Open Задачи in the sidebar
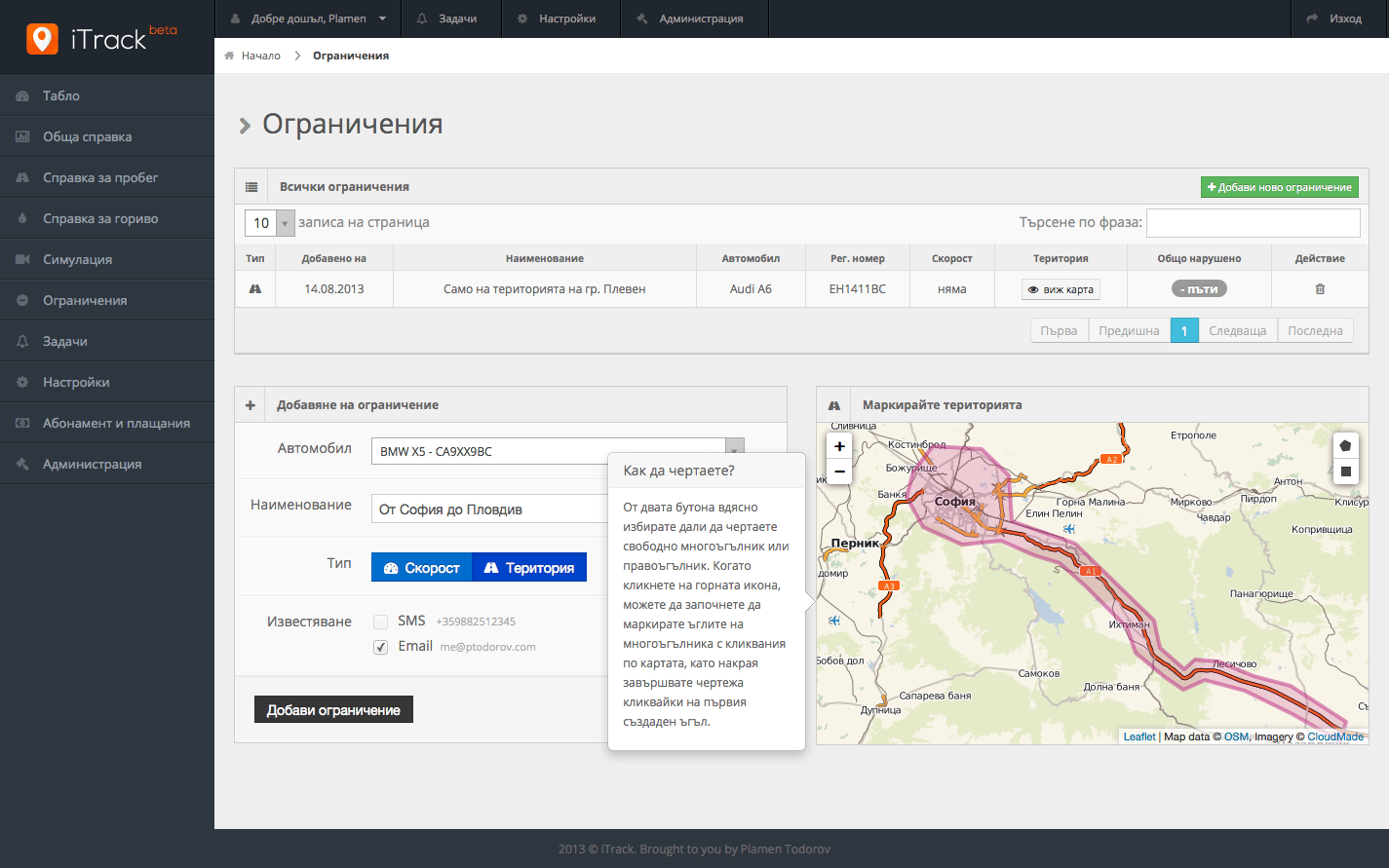Viewport: 1389px width, 868px height. click(x=107, y=341)
